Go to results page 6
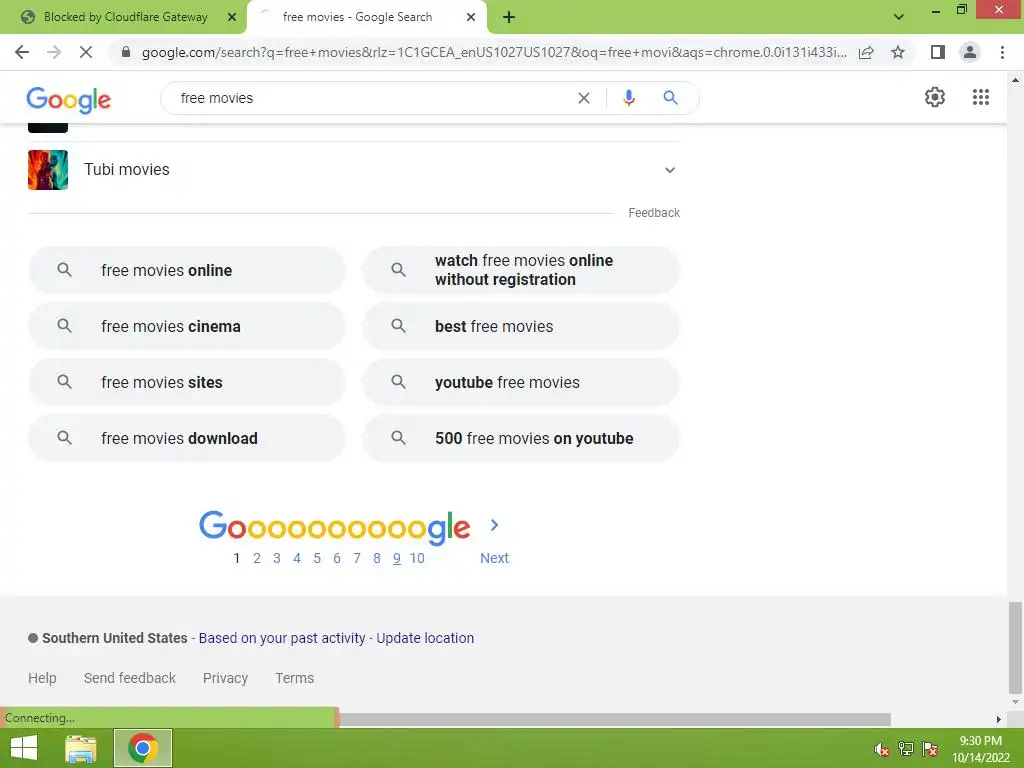 337,558
